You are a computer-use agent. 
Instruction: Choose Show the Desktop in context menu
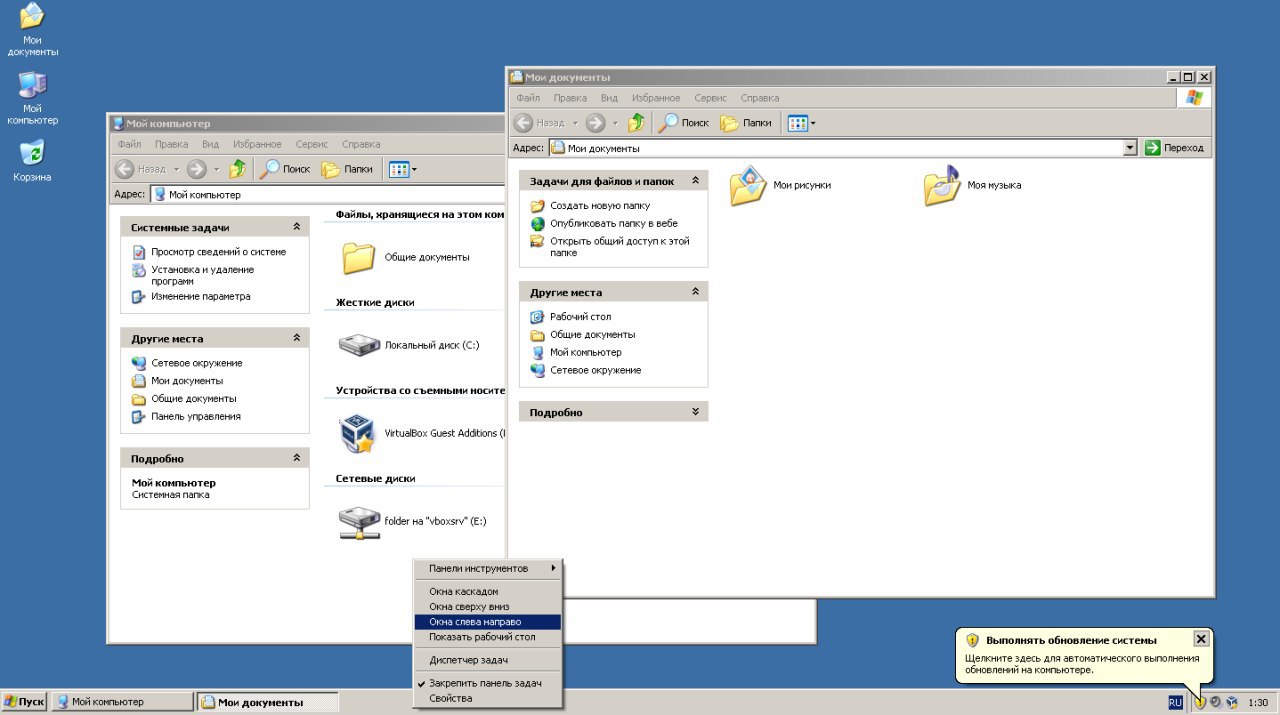pos(489,637)
